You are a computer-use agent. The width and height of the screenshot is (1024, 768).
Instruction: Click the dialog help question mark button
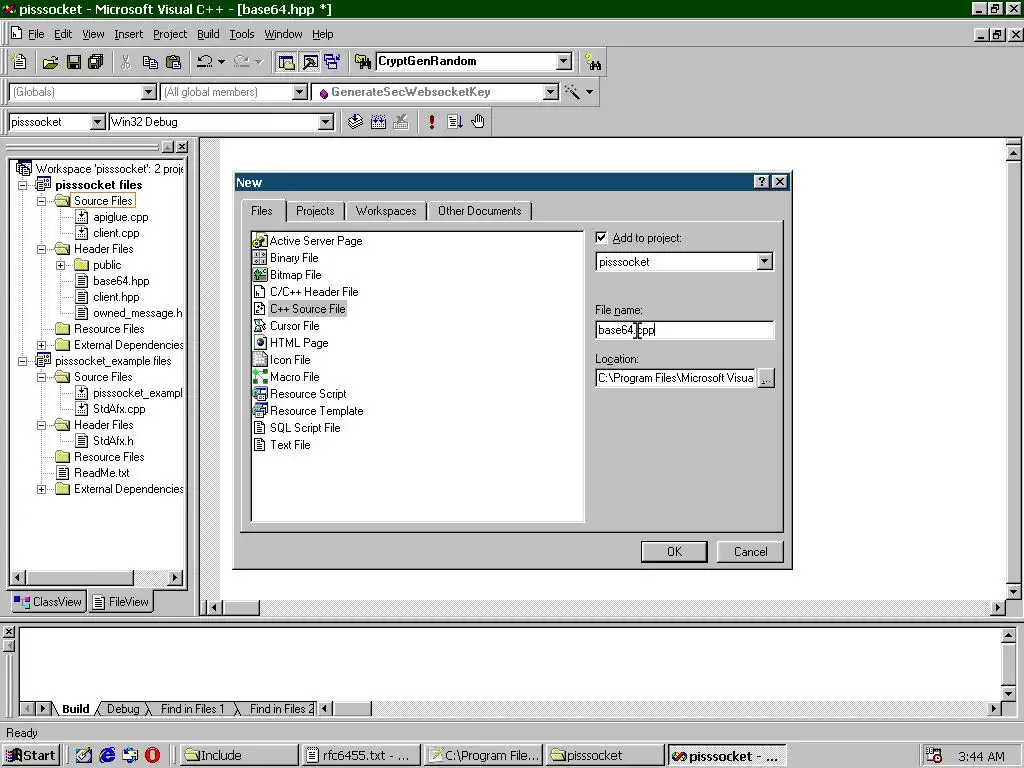click(761, 182)
